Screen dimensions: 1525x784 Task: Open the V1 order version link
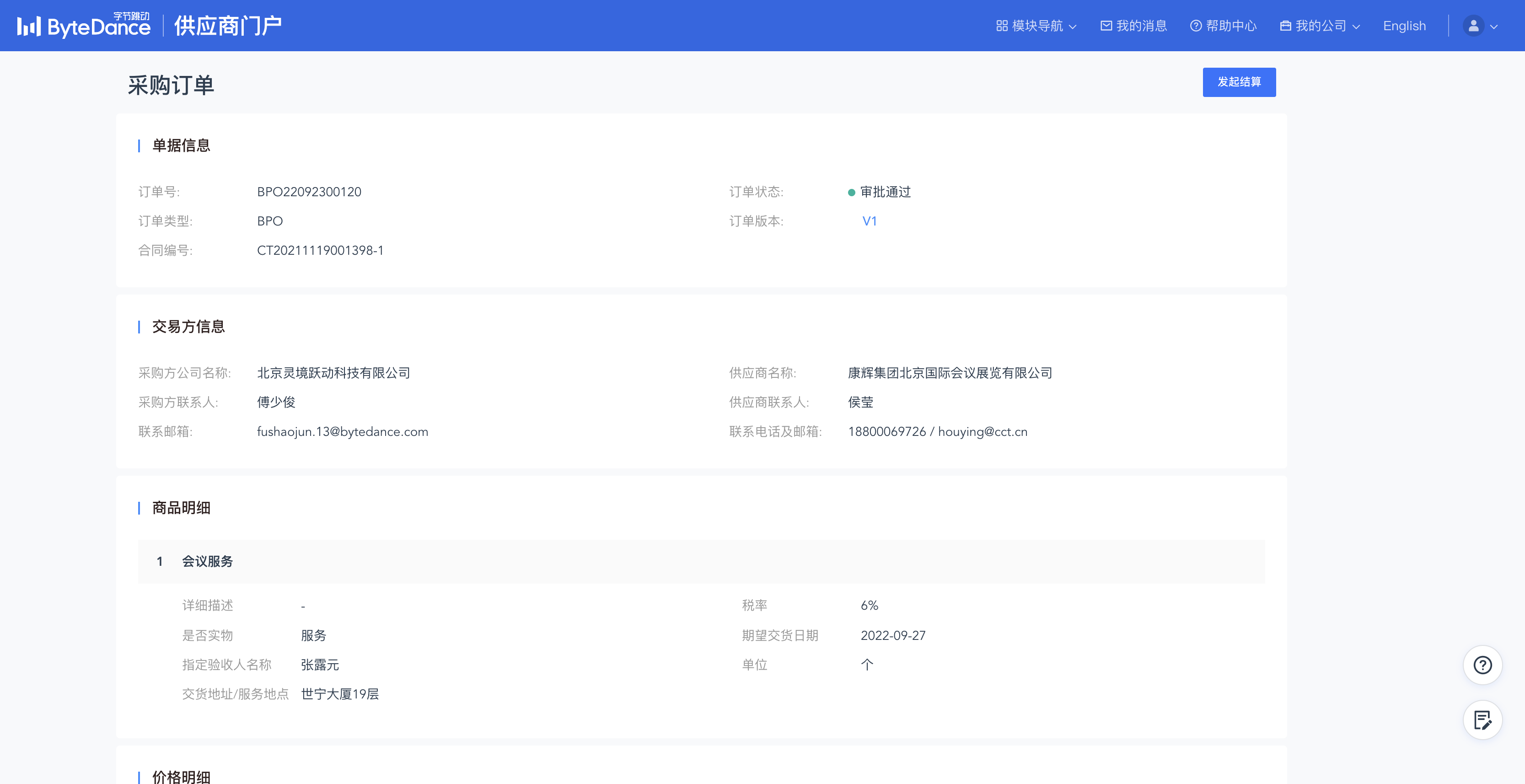[x=869, y=221]
